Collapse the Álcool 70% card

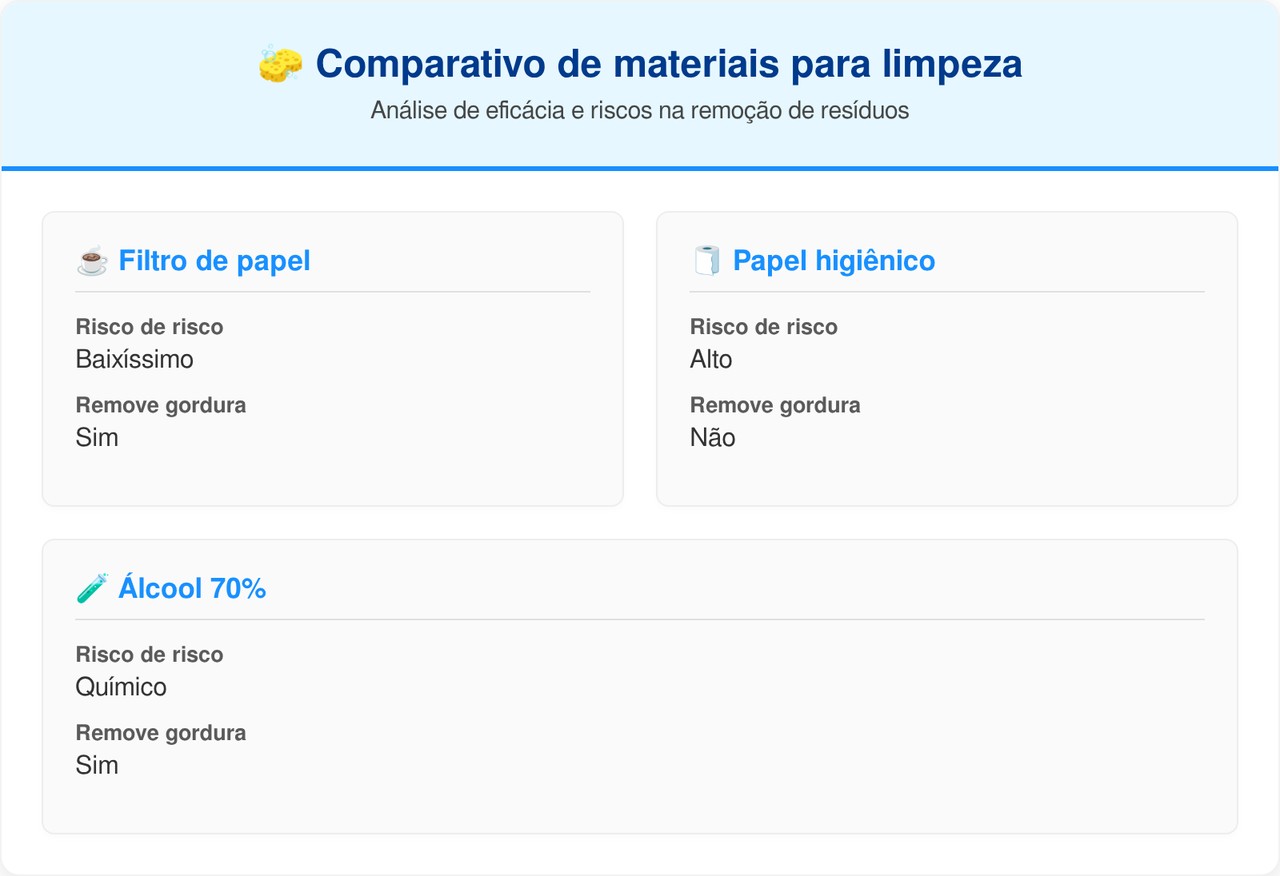pyautogui.click(x=640, y=685)
